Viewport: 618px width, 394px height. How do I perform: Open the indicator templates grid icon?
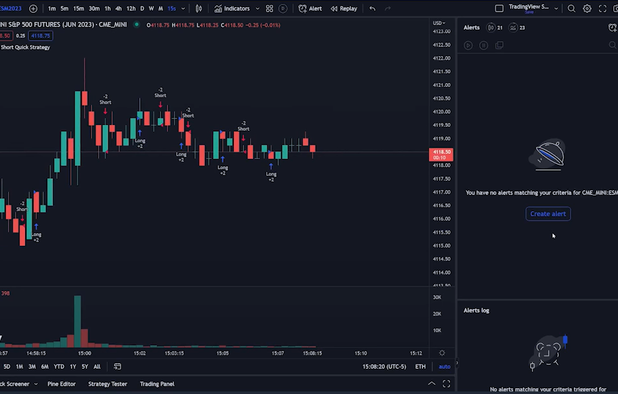(x=270, y=8)
